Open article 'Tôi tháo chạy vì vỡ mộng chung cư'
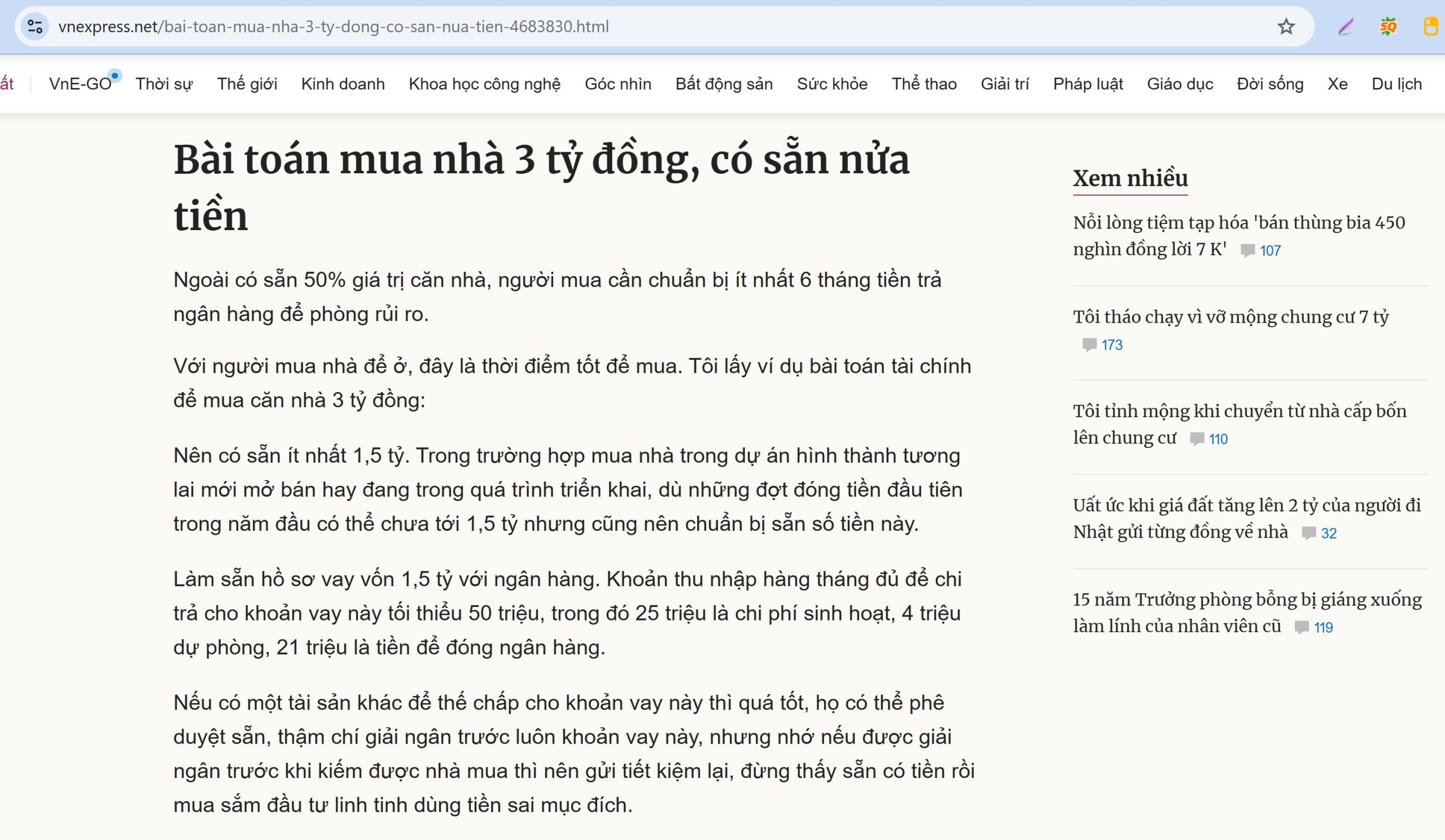The height and width of the screenshot is (840, 1445). click(1230, 317)
